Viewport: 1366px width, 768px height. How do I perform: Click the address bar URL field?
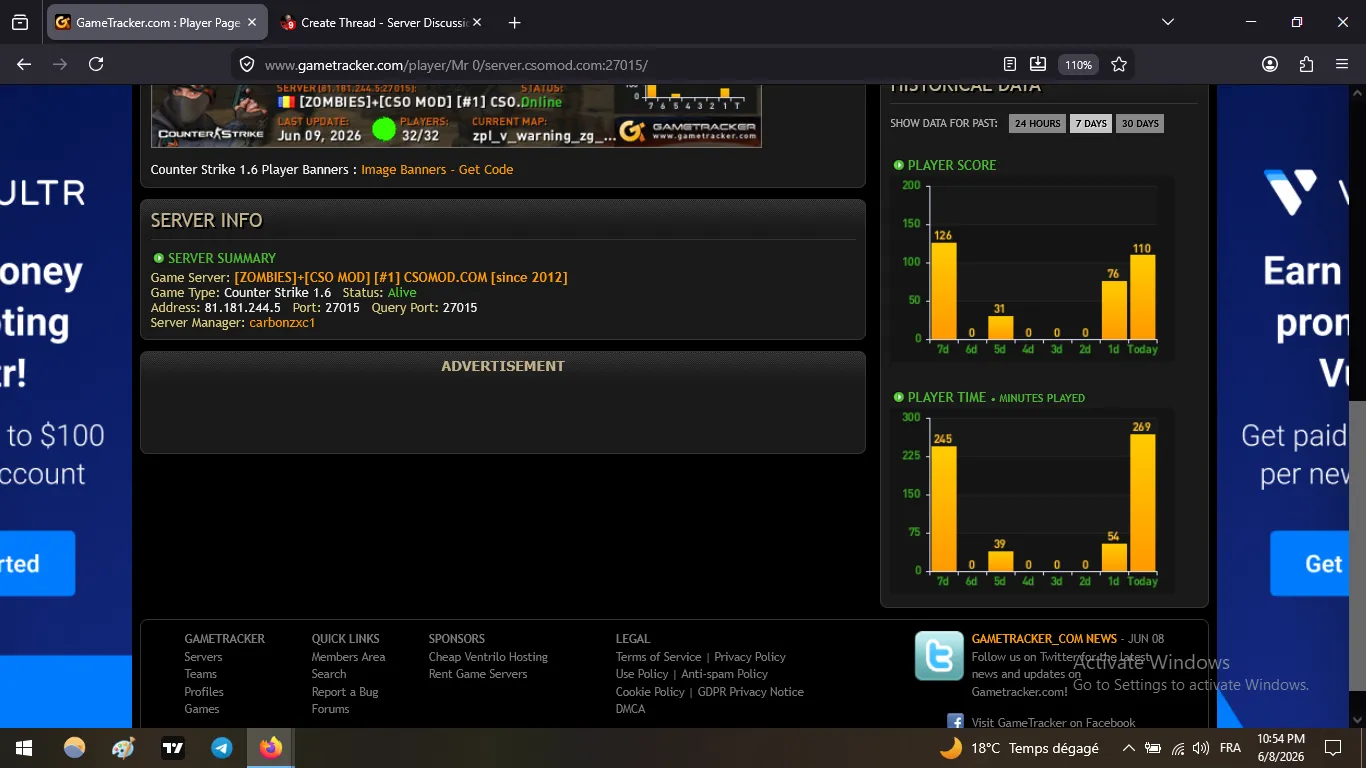click(620, 64)
